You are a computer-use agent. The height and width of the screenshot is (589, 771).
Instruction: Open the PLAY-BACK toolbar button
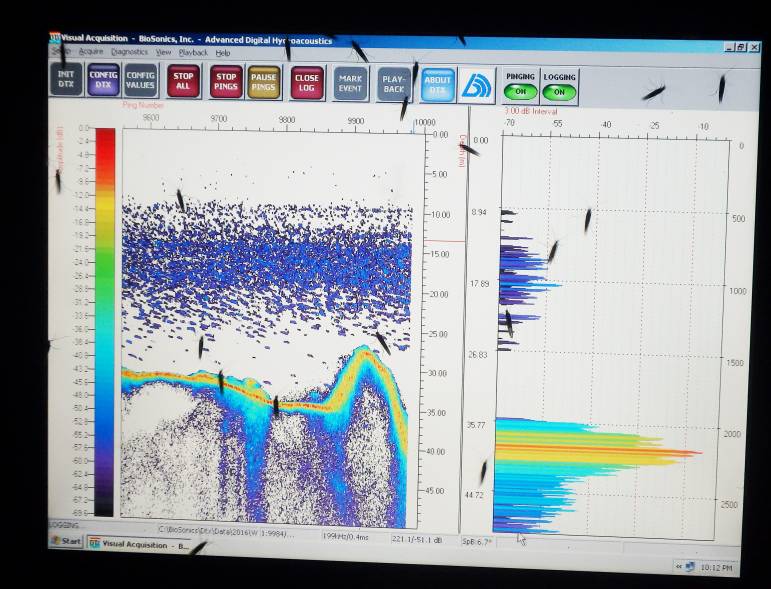[395, 85]
